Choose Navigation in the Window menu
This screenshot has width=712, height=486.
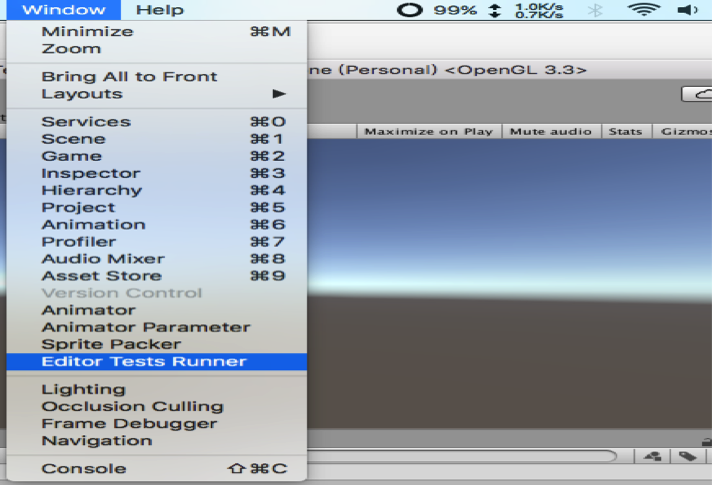157,441
